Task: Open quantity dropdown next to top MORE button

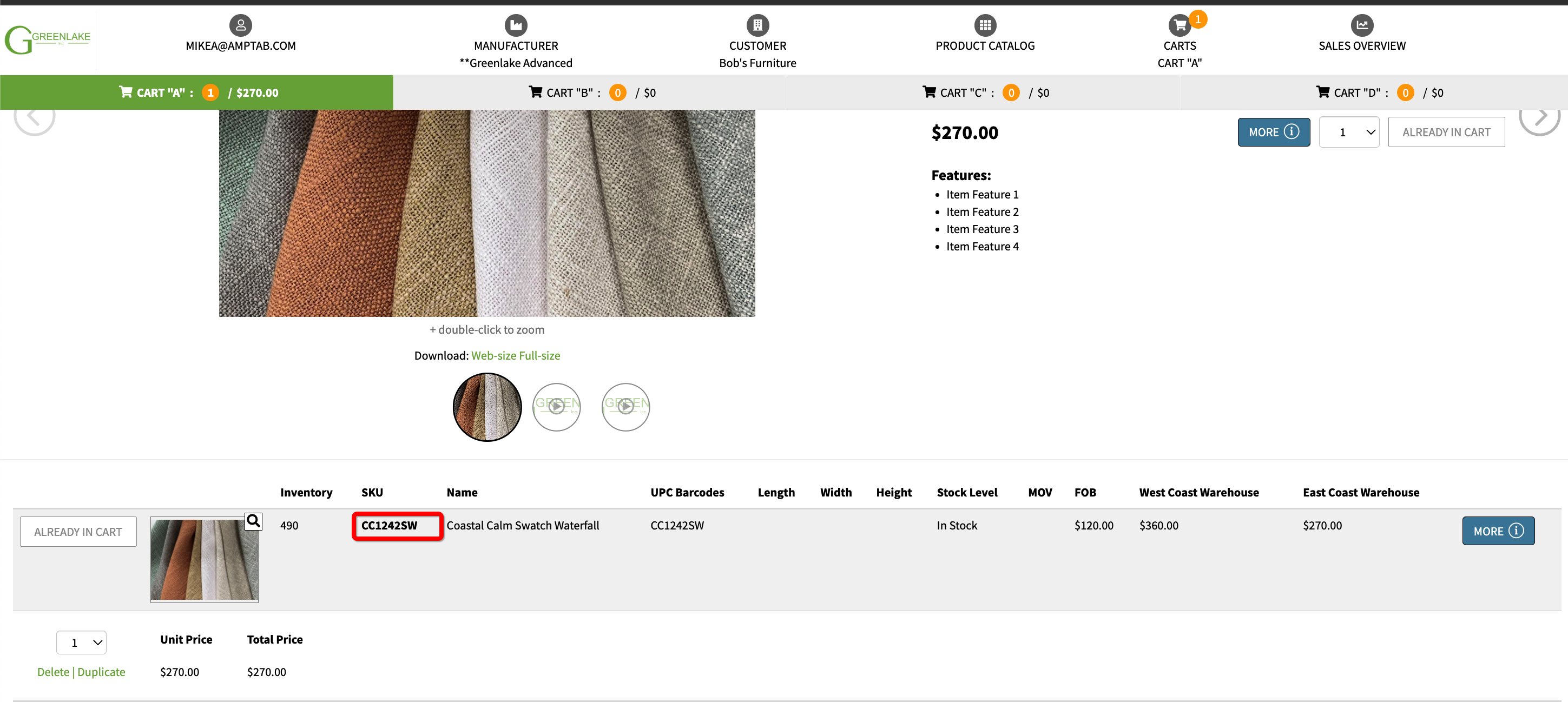Action: [1348, 132]
